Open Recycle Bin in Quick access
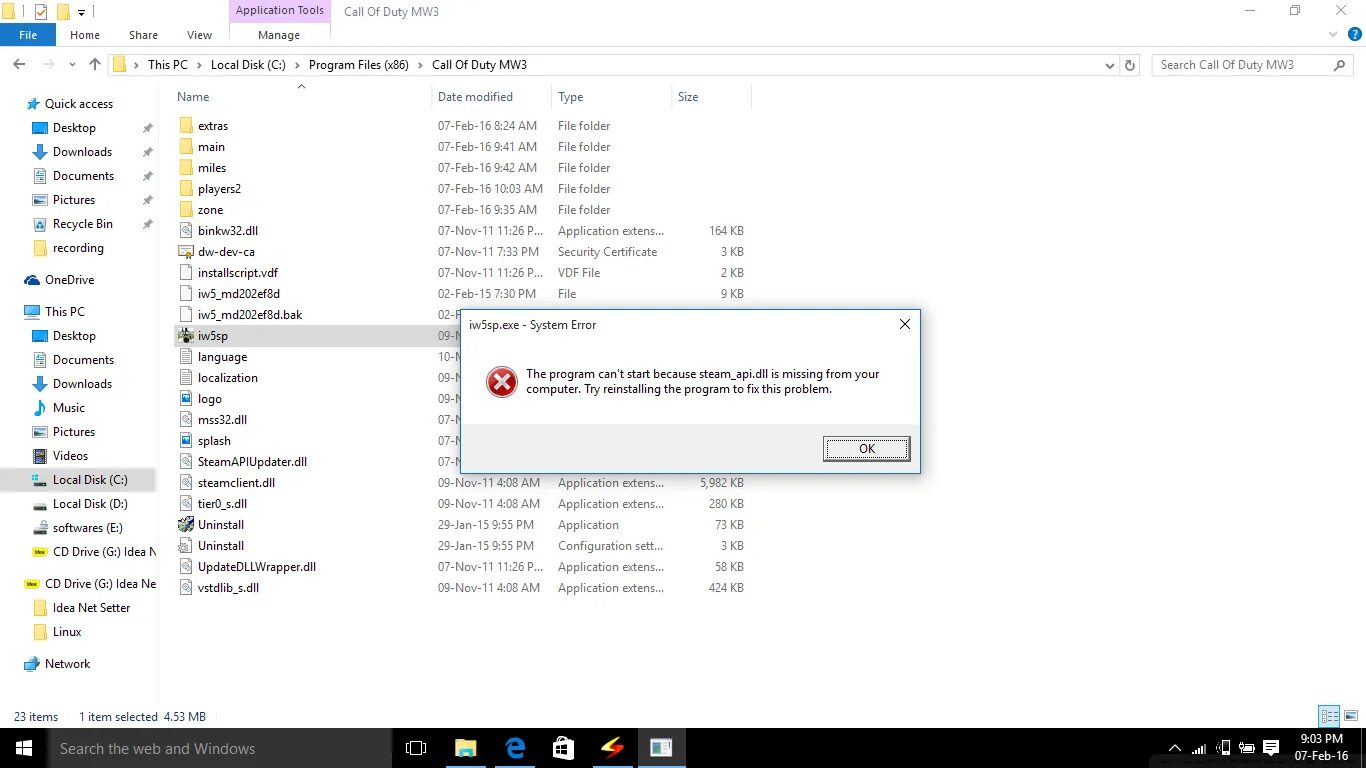1366x768 pixels. (83, 224)
